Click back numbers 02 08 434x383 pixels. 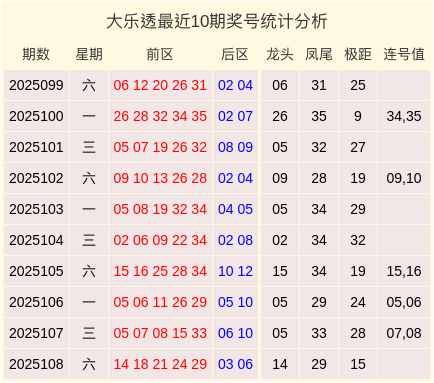coord(235,240)
